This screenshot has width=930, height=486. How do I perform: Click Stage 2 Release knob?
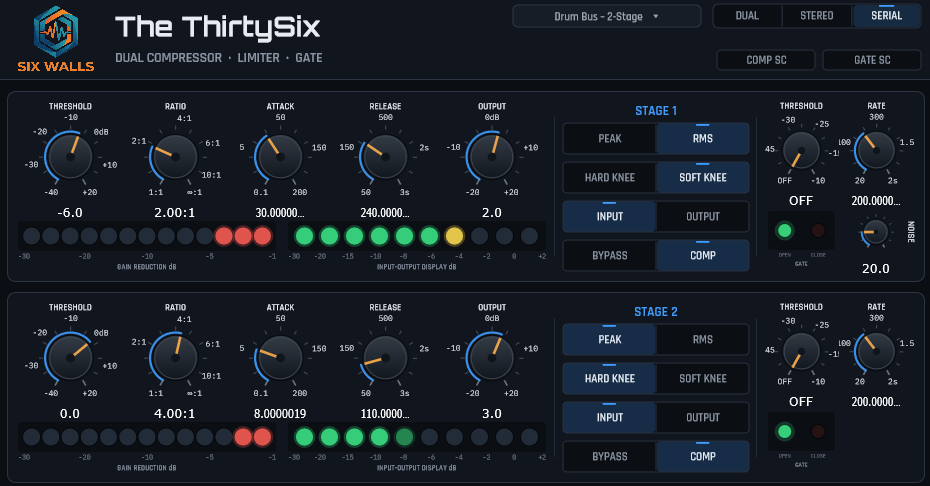[x=385, y=358]
